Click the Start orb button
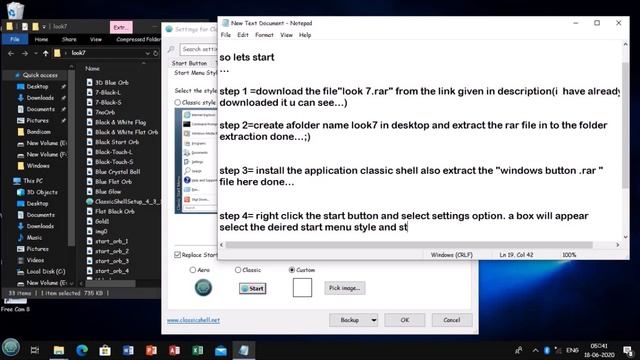Viewport: 640px width, 360px height. click(11, 347)
